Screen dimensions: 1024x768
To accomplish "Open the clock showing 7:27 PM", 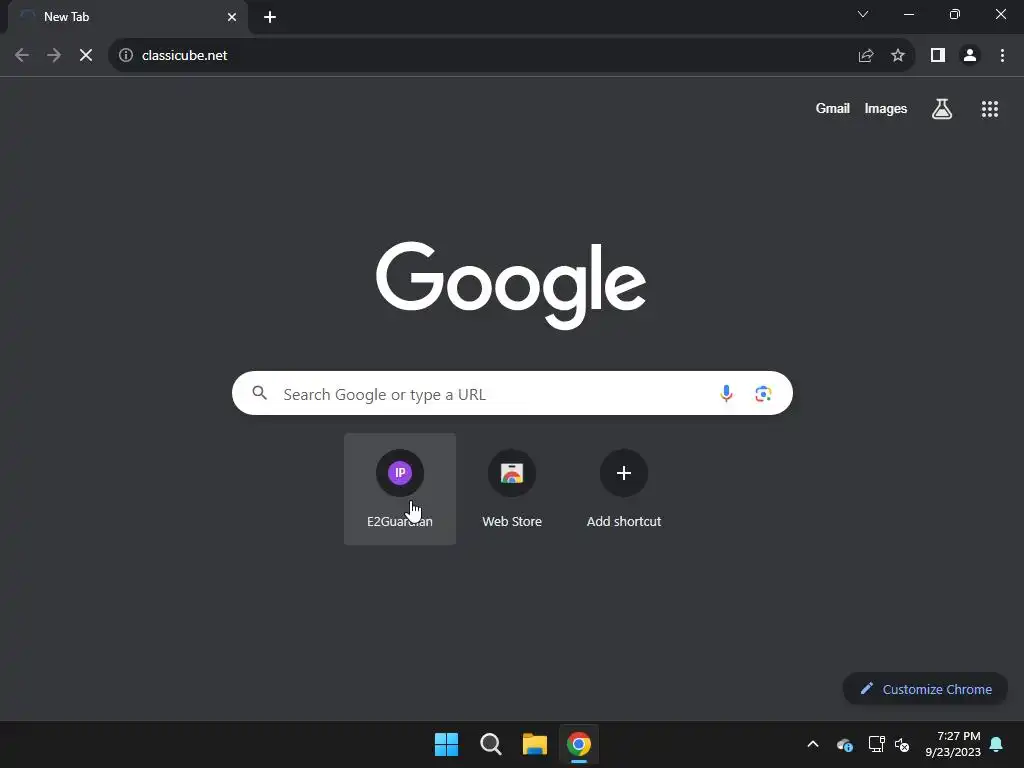I will (953, 744).
